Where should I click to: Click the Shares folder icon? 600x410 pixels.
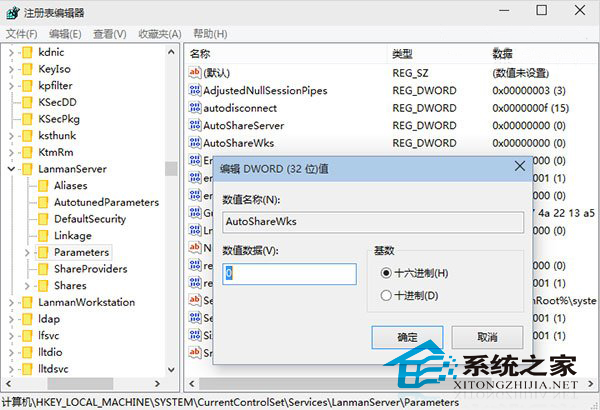coord(43,286)
